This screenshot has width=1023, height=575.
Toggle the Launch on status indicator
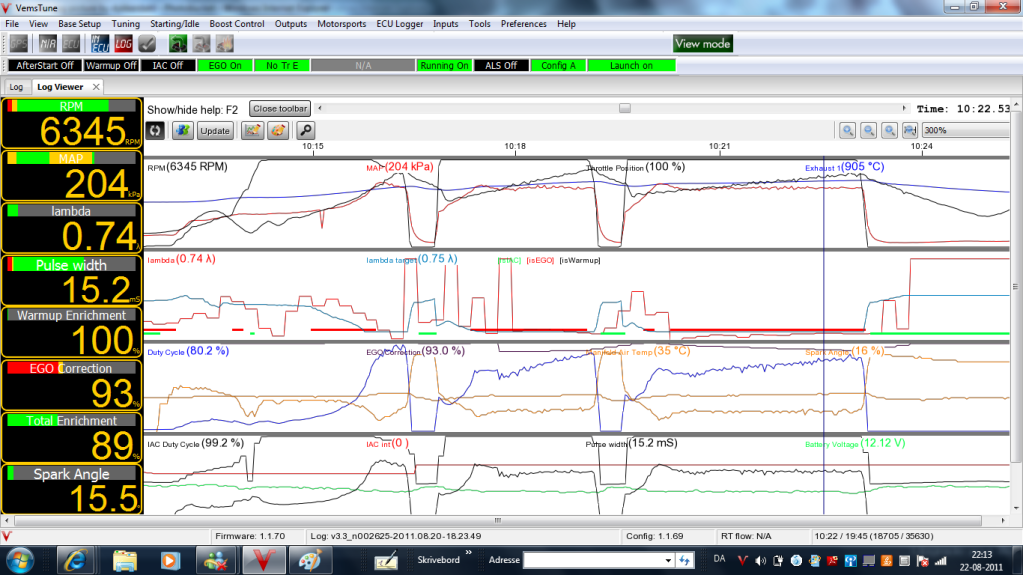(x=631, y=65)
